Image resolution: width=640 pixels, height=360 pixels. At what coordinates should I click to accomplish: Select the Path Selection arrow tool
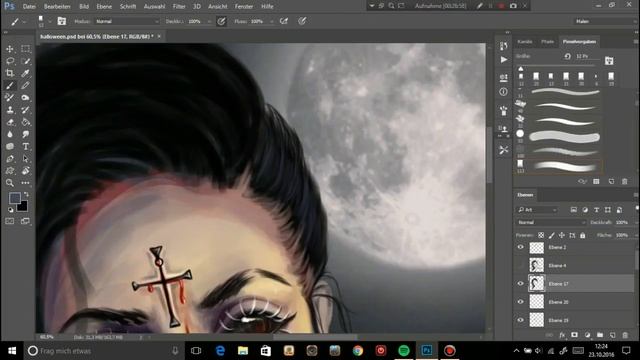point(25,159)
